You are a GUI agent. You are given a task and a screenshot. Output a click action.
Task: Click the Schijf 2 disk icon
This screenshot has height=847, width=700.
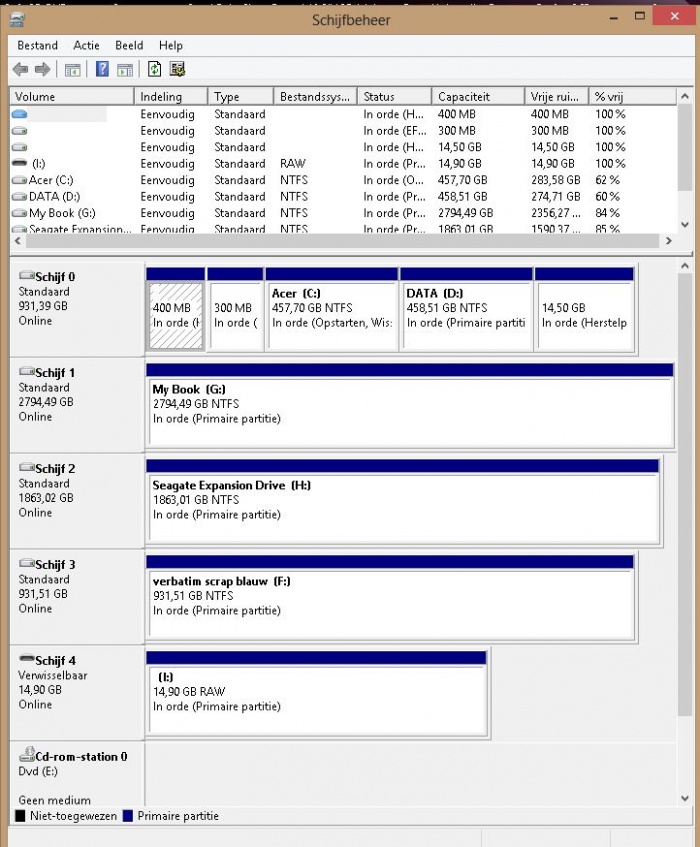[x=26, y=467]
